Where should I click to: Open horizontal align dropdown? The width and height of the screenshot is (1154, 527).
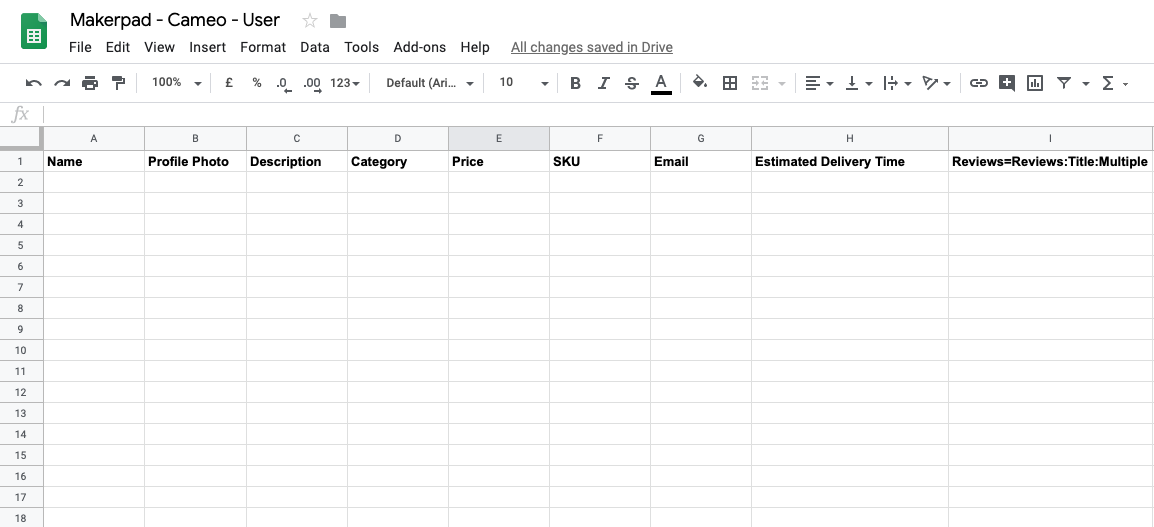pos(819,83)
